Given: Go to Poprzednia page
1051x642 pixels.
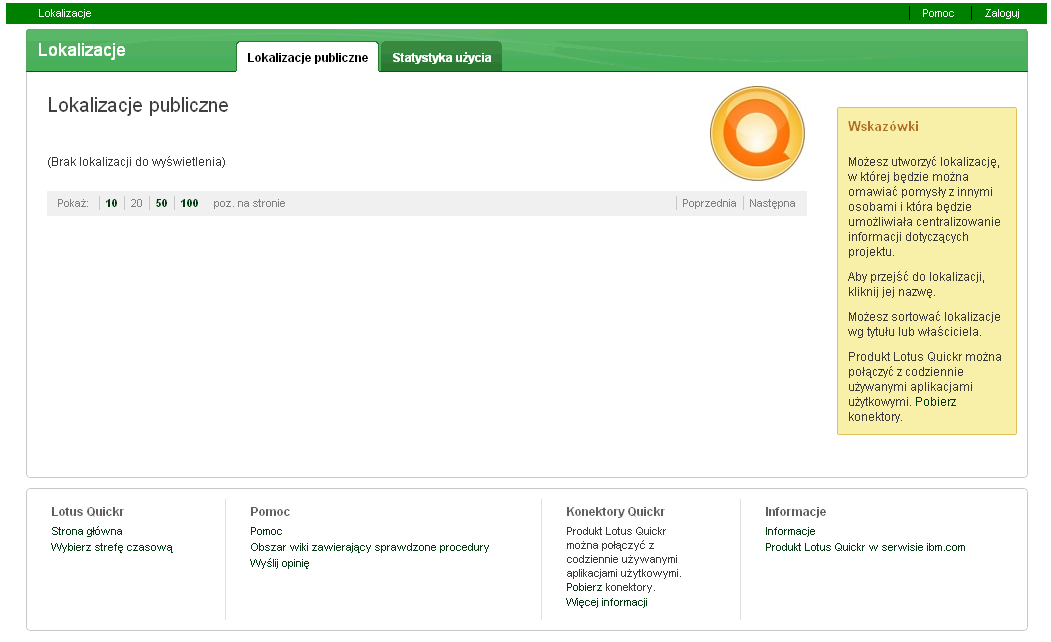Looking at the screenshot, I should (x=708, y=203).
